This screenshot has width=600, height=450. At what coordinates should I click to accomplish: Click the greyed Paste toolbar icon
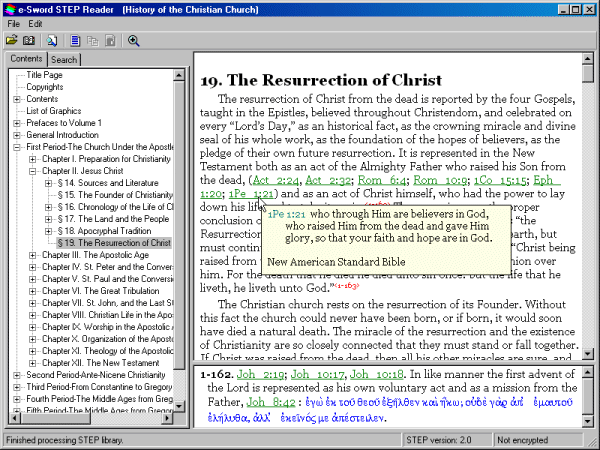point(110,40)
